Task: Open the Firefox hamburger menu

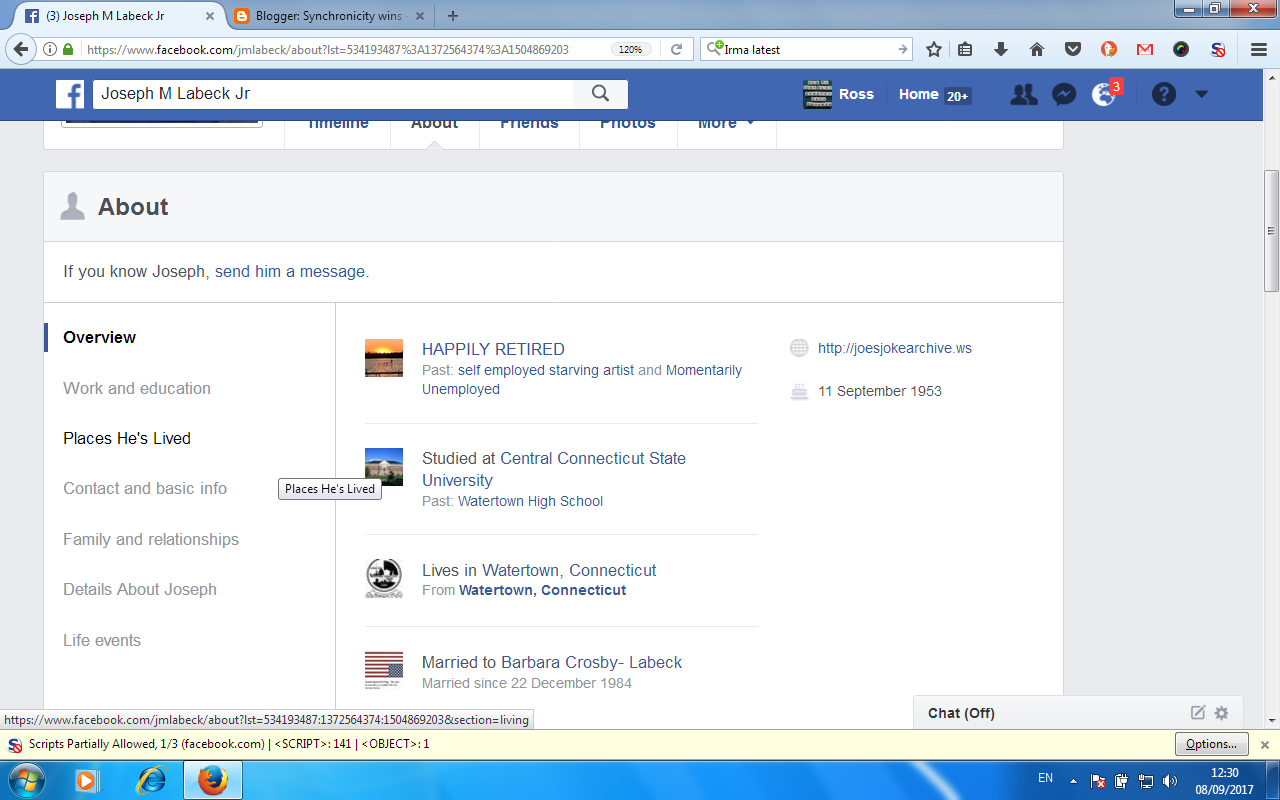Action: tap(1259, 49)
